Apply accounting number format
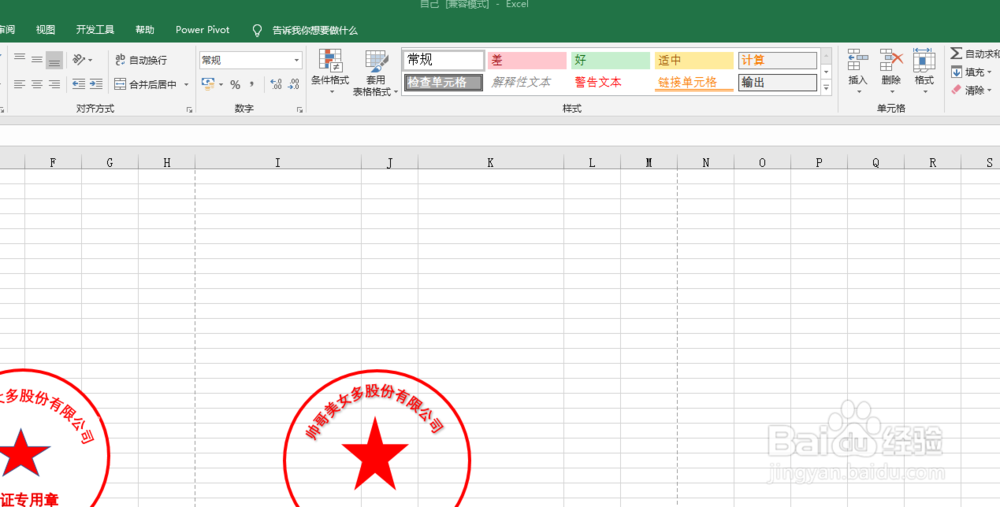The image size is (1000, 507). 208,84
